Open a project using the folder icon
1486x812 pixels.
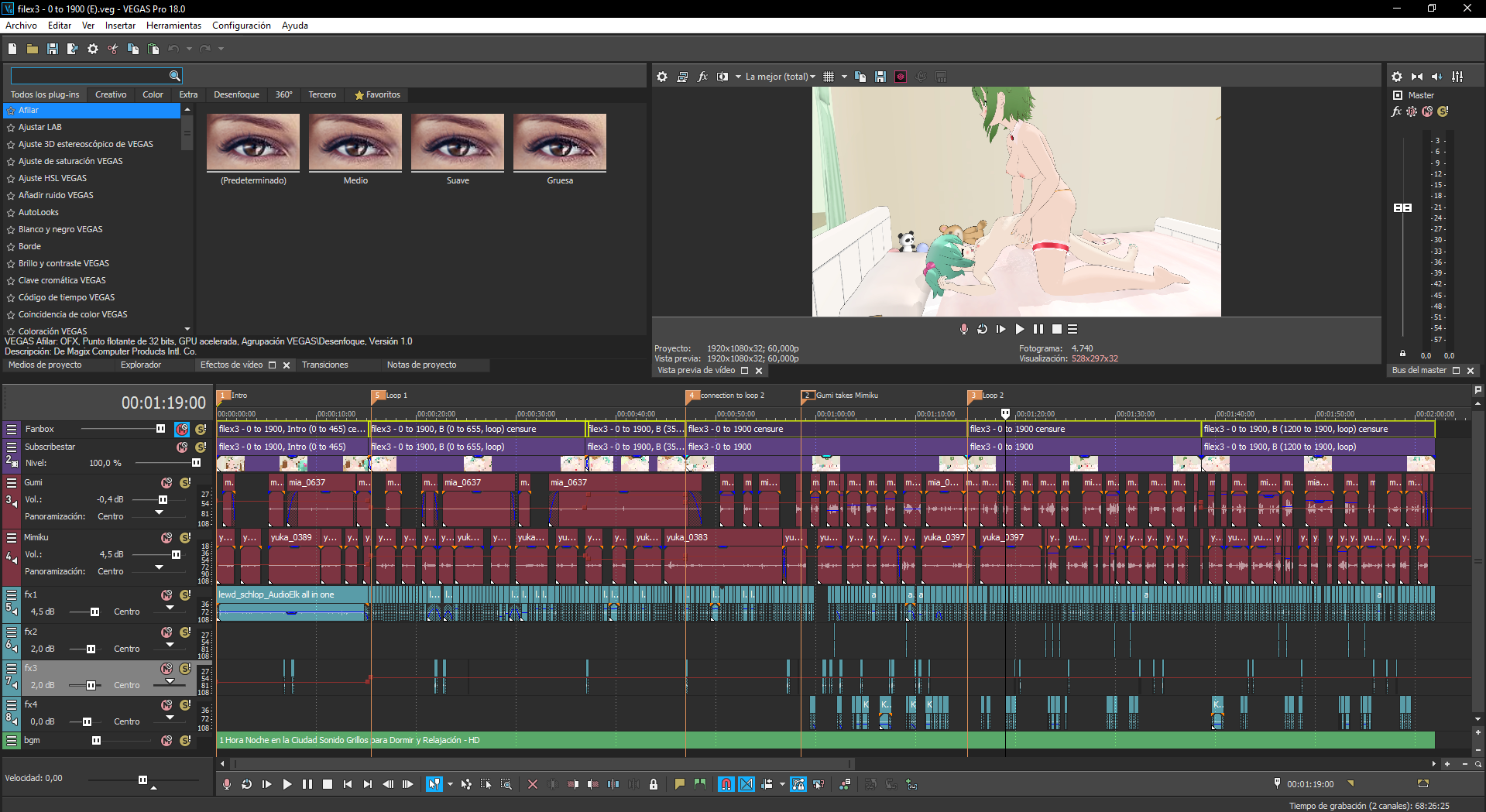click(33, 49)
